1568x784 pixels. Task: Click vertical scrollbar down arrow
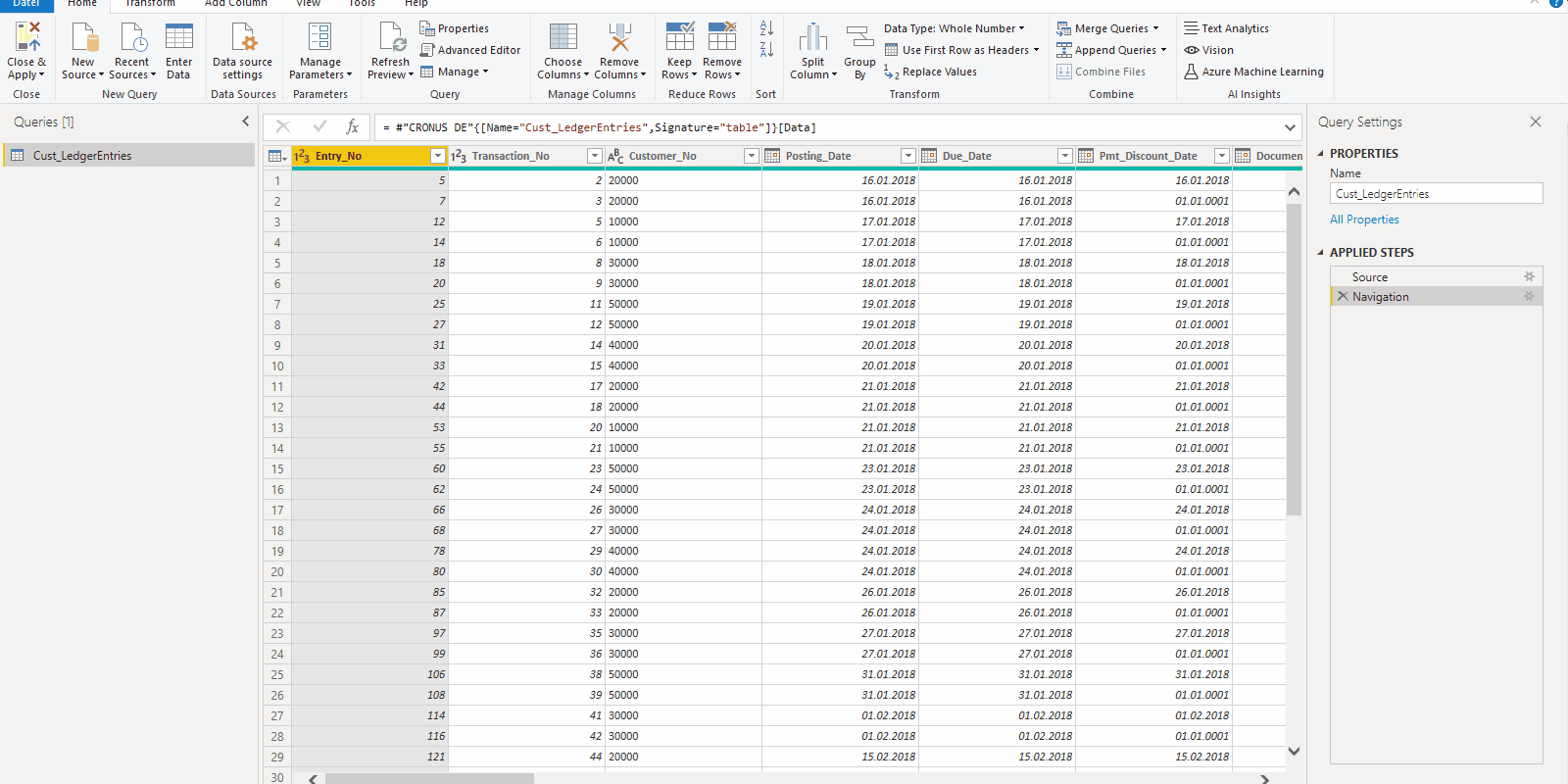tap(1294, 751)
